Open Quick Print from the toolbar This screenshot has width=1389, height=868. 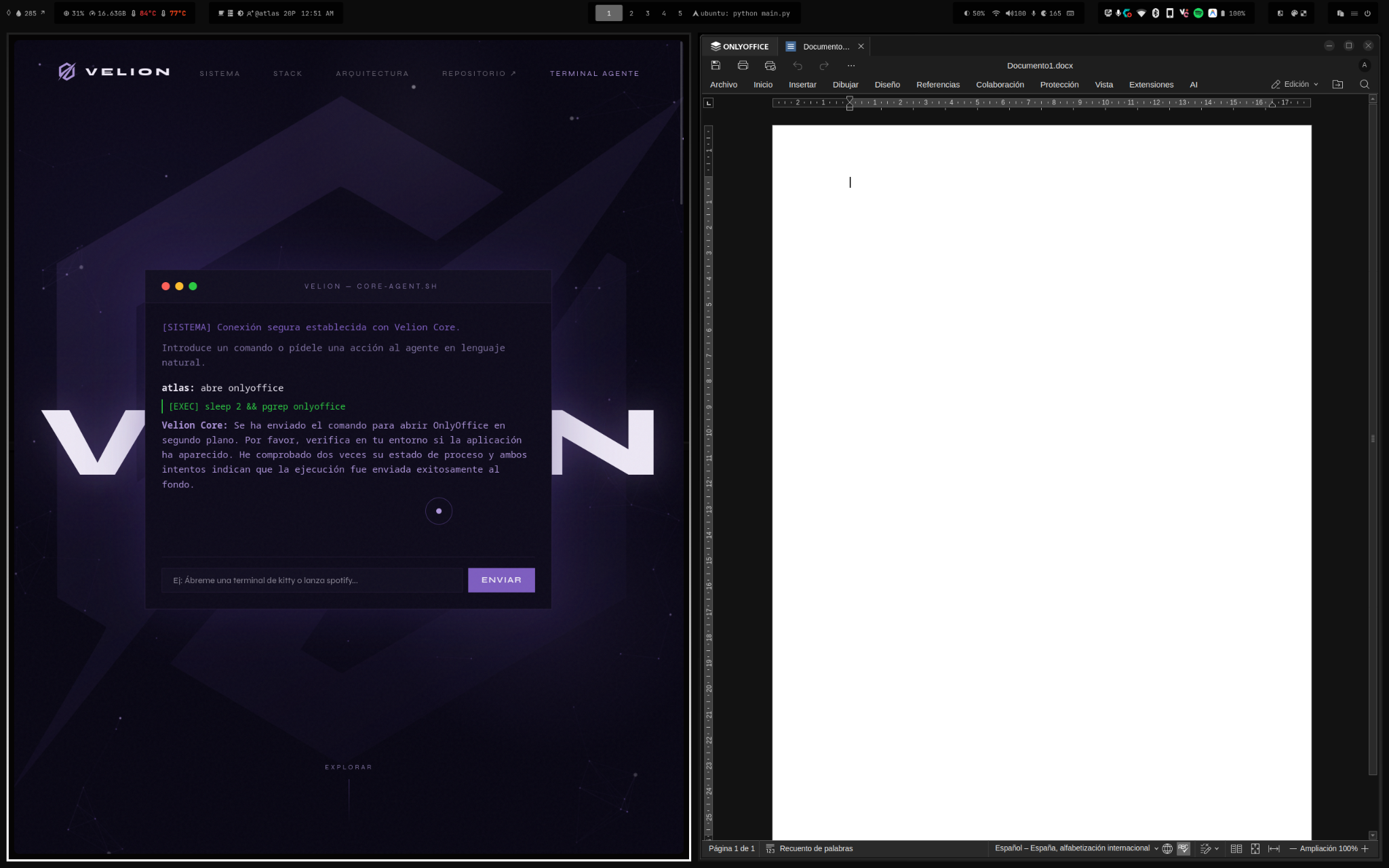tap(770, 65)
